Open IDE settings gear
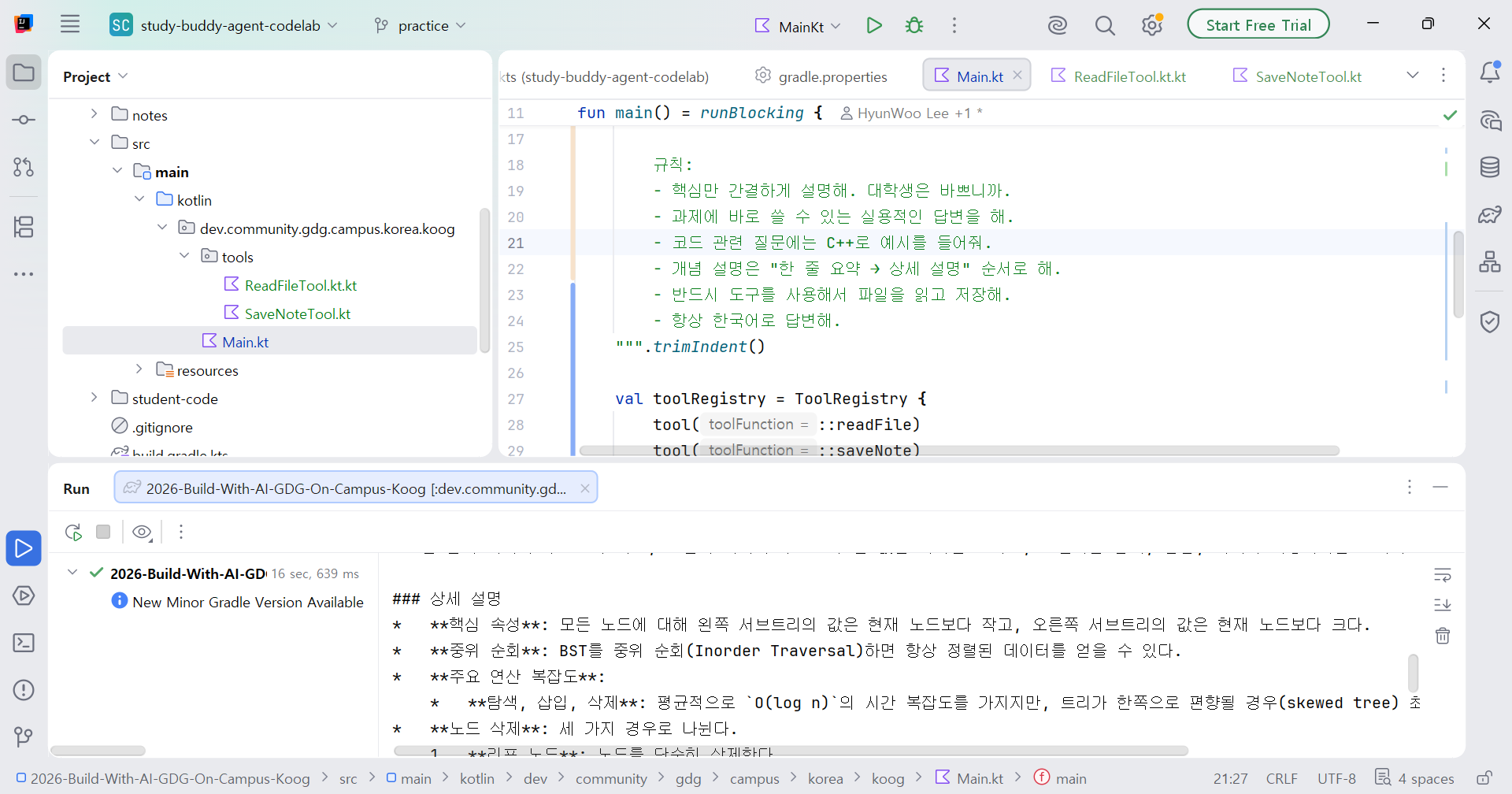 click(1152, 25)
